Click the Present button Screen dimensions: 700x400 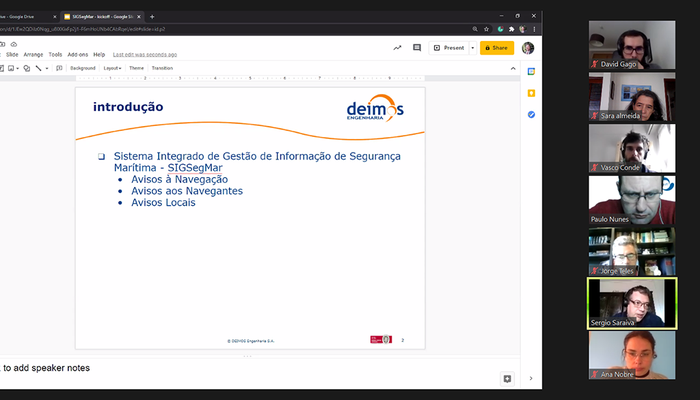point(449,47)
